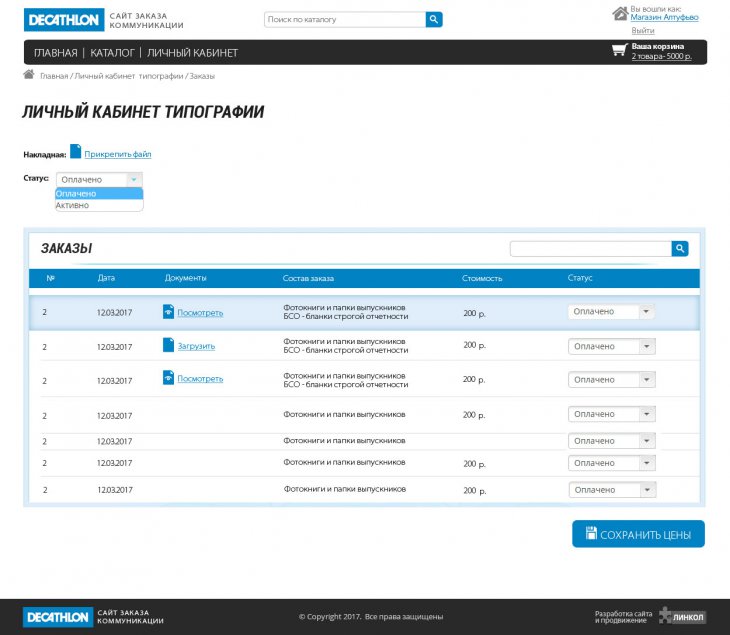The height and width of the screenshot is (635, 730).
Task: Click into the Поиск по каталогу search field
Action: click(344, 19)
